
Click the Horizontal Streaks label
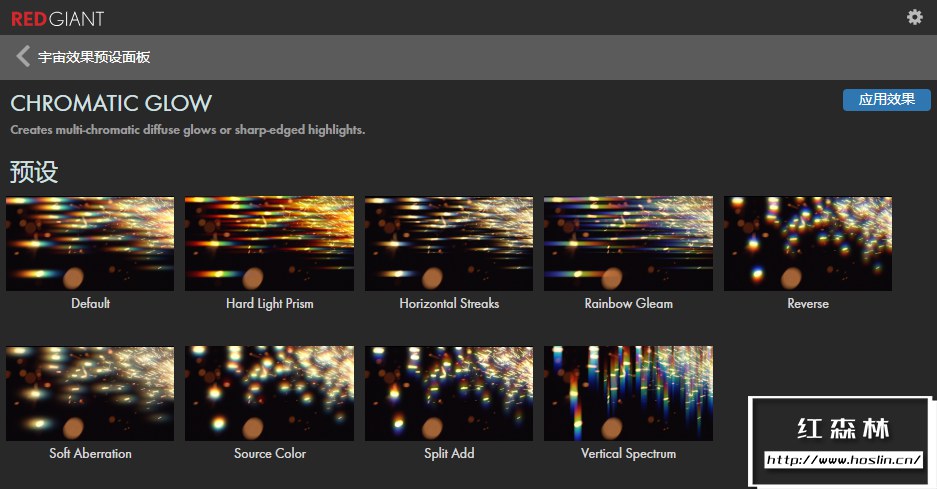pos(449,303)
